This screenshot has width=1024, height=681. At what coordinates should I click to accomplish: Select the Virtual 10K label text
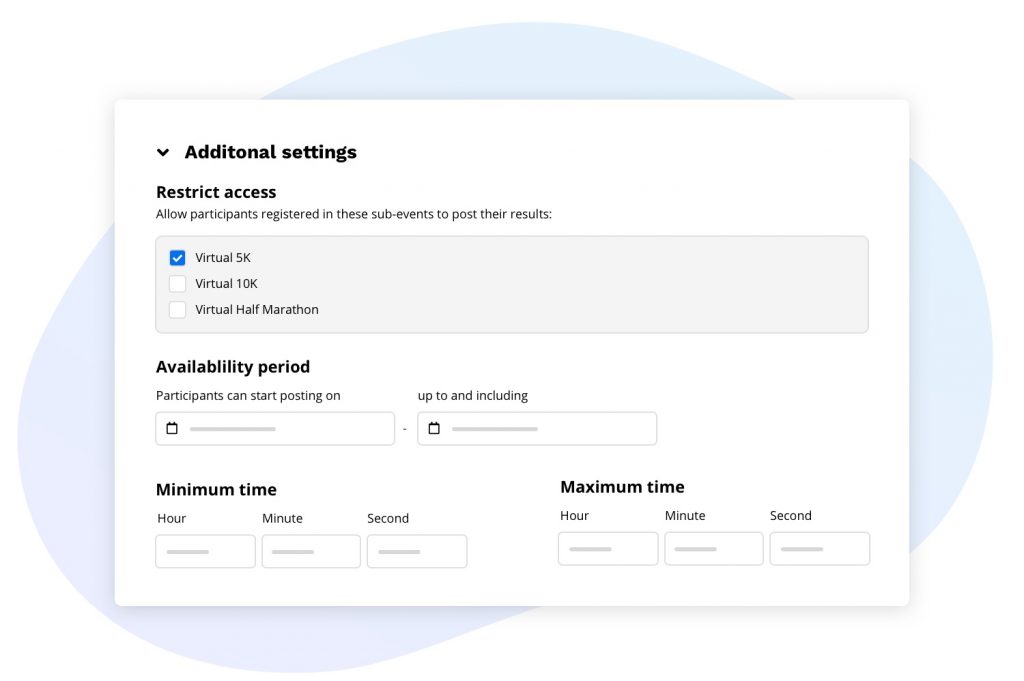coord(226,284)
